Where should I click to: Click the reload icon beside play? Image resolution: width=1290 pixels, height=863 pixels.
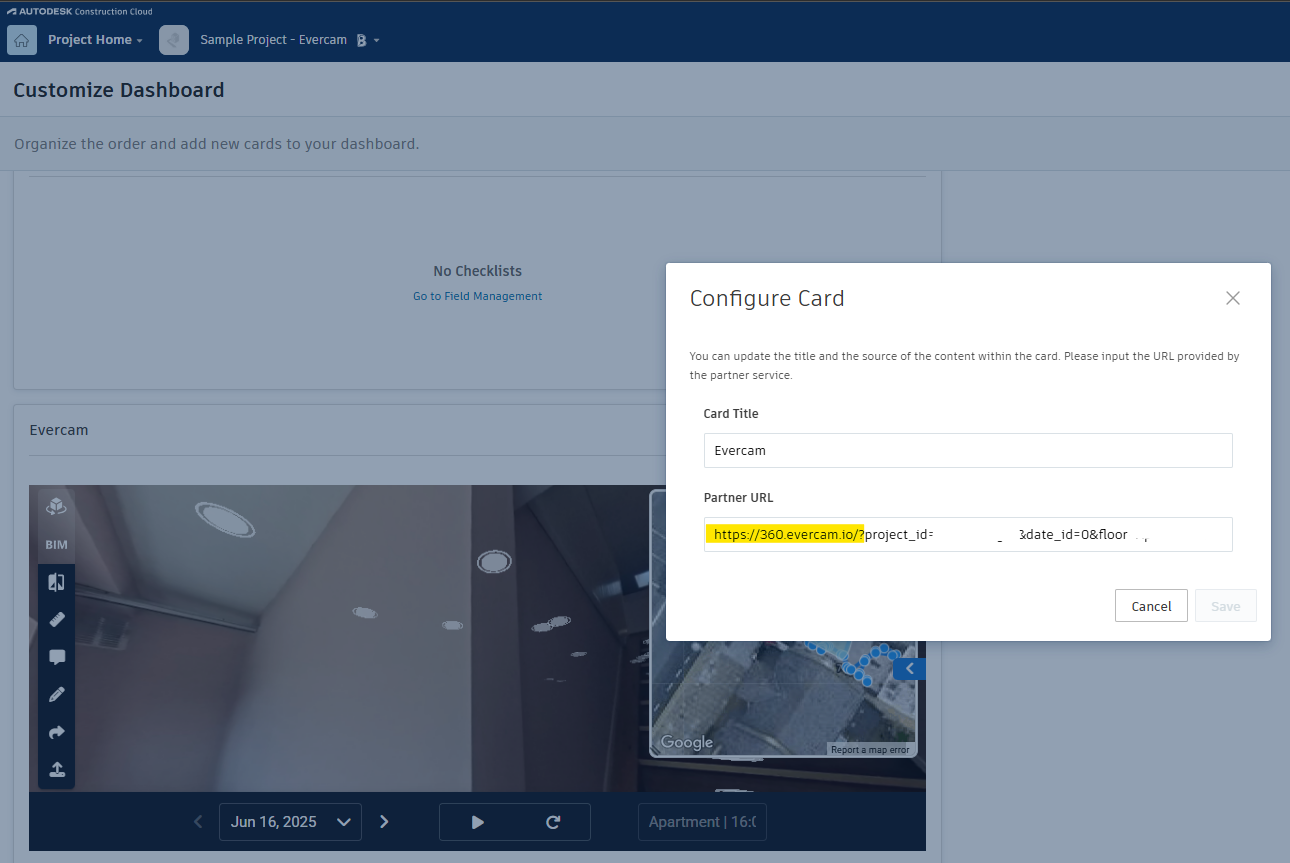pos(553,822)
